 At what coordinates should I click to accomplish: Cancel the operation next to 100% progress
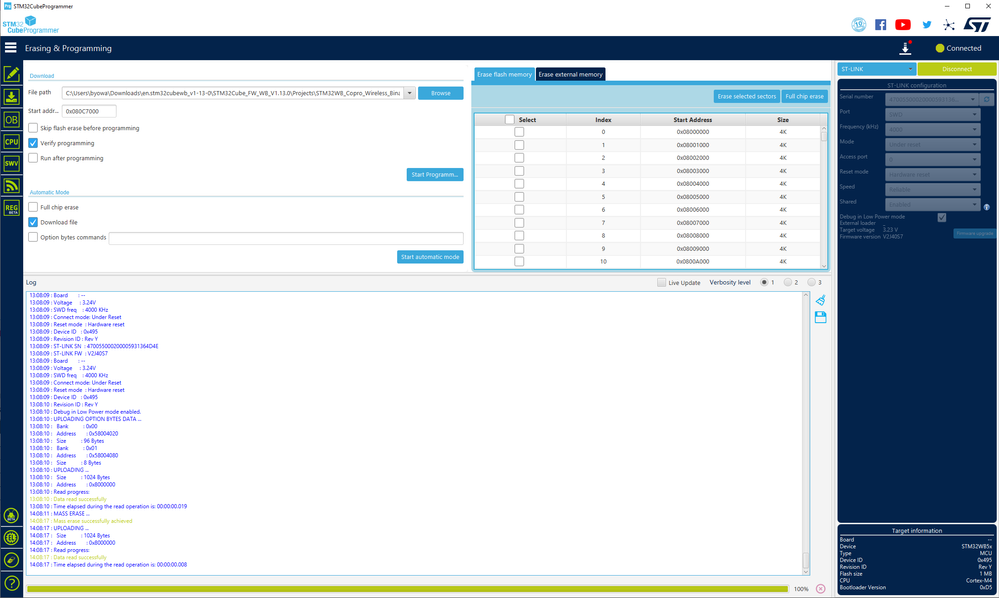coord(821,589)
